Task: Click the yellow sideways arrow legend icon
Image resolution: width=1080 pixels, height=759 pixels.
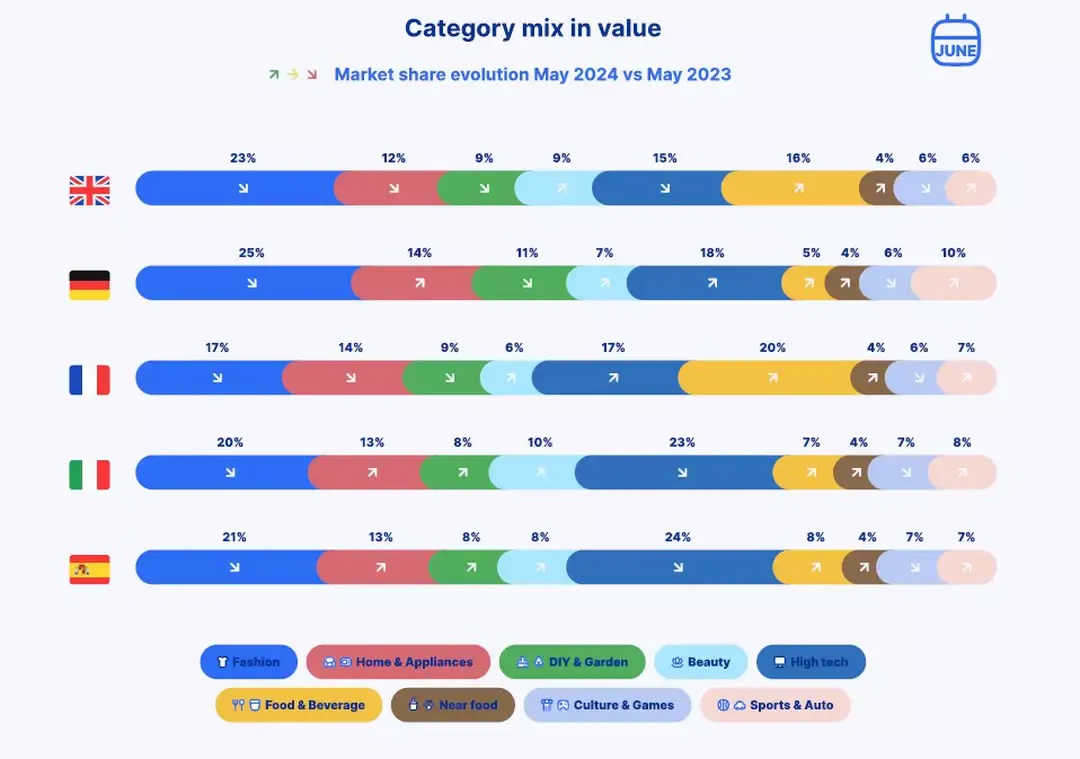Action: (x=293, y=74)
